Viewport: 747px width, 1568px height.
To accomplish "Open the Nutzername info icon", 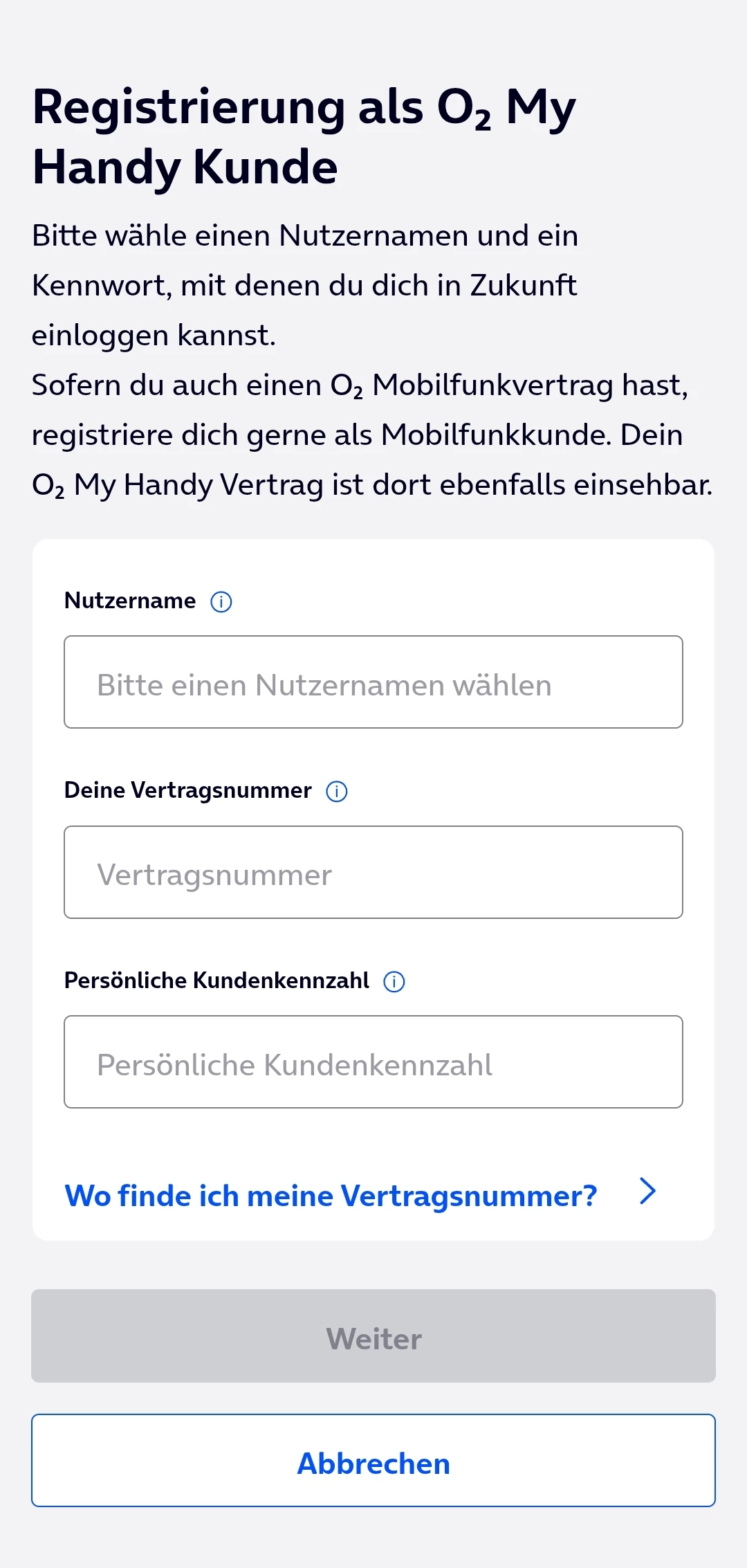I will [x=221, y=601].
